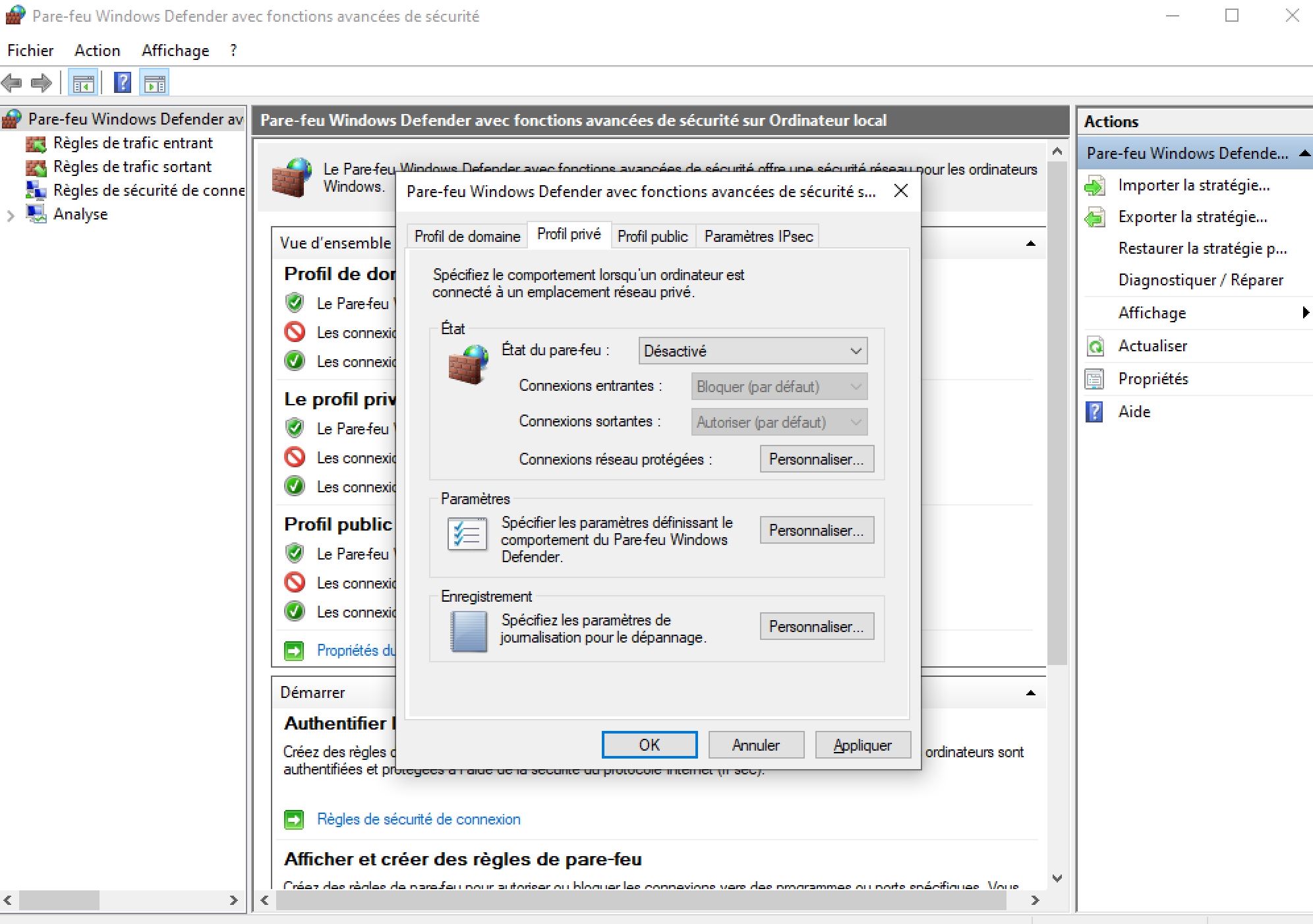Click the Appliquer button

[x=862, y=745]
